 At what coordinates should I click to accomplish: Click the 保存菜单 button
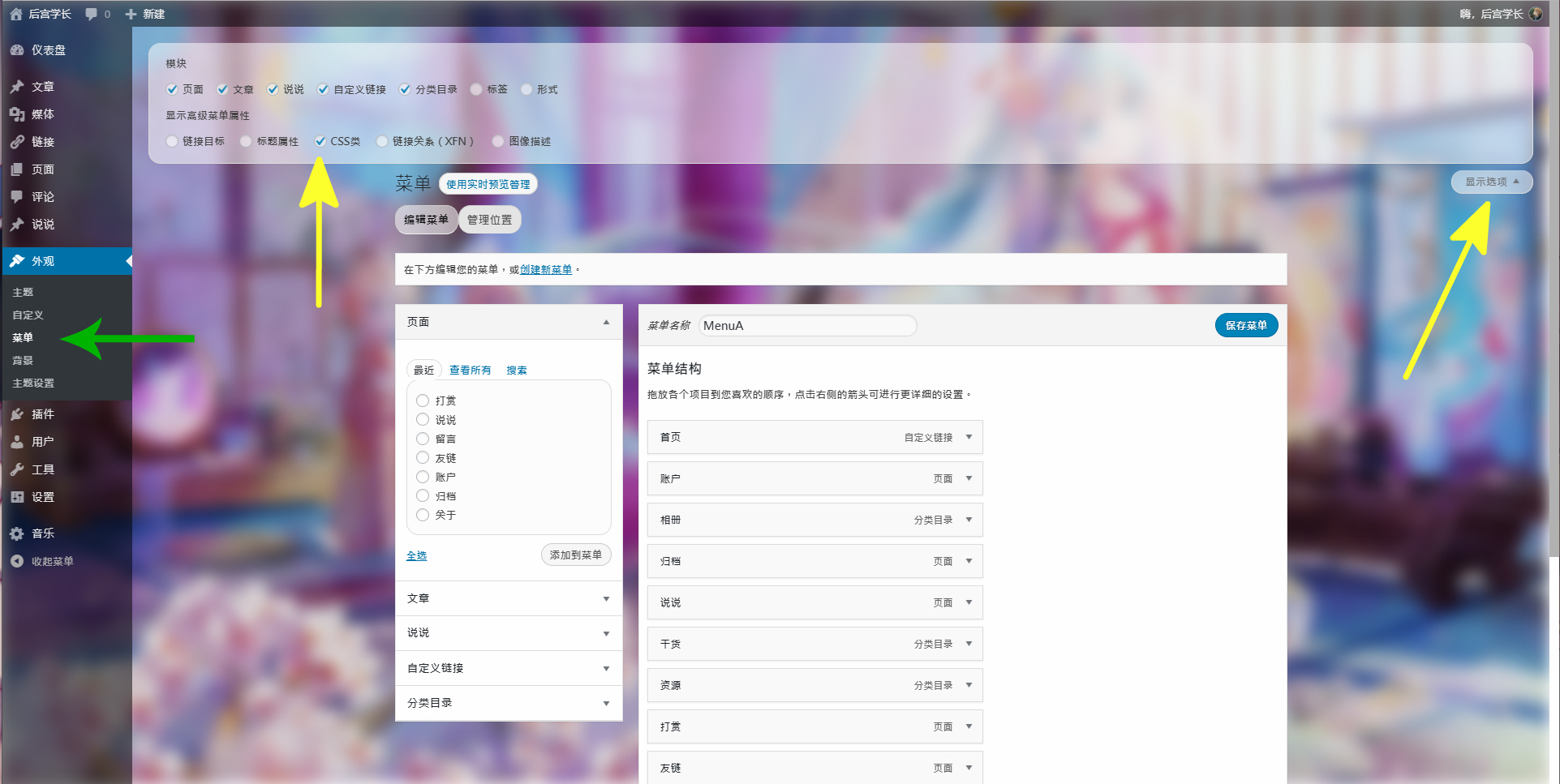[1246, 325]
